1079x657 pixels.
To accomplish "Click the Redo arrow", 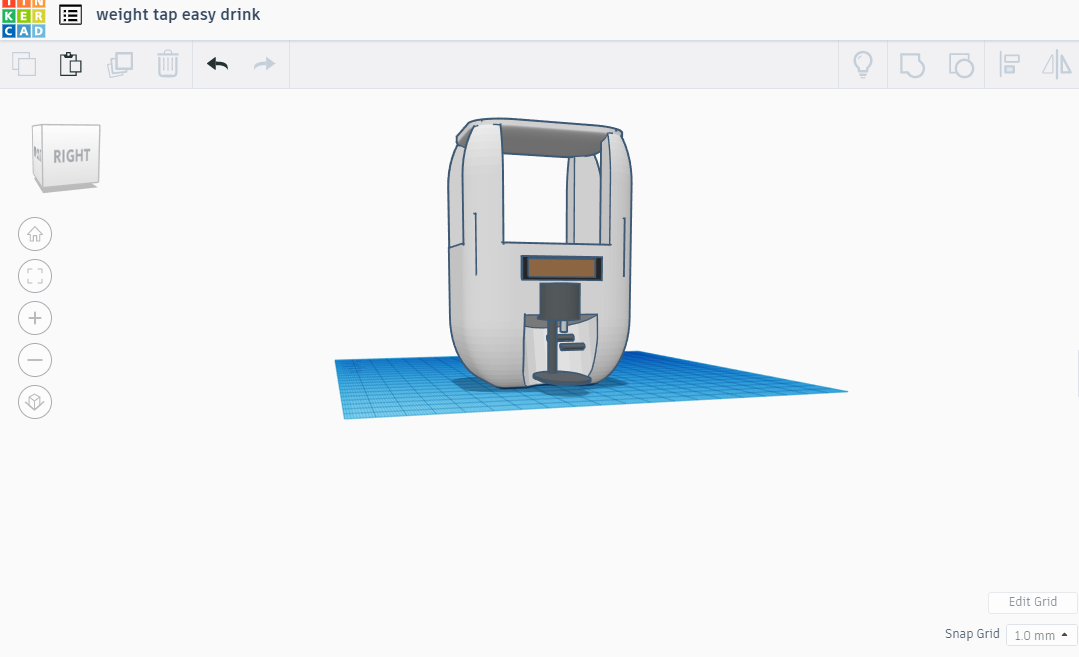I will point(263,64).
